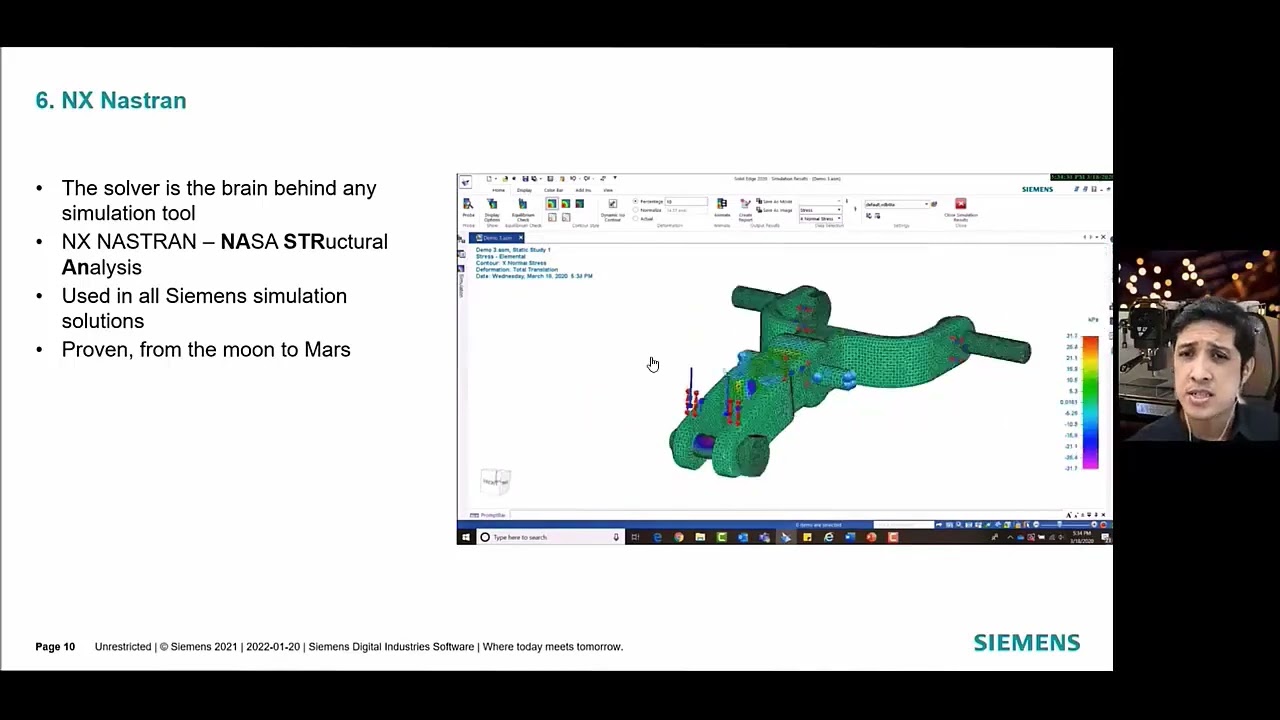The height and width of the screenshot is (720, 1280).
Task: Click the Solid Edge application button
Action: point(466,182)
